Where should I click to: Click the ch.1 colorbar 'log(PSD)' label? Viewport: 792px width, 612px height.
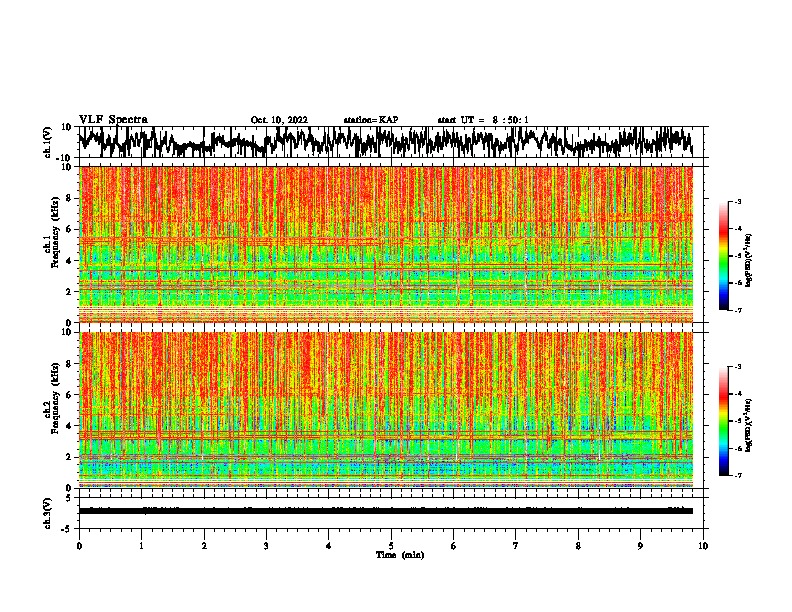click(748, 261)
